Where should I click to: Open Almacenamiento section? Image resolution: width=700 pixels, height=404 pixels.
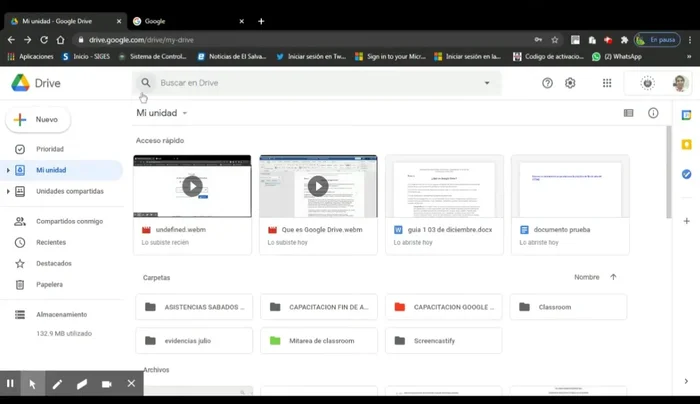coord(61,314)
